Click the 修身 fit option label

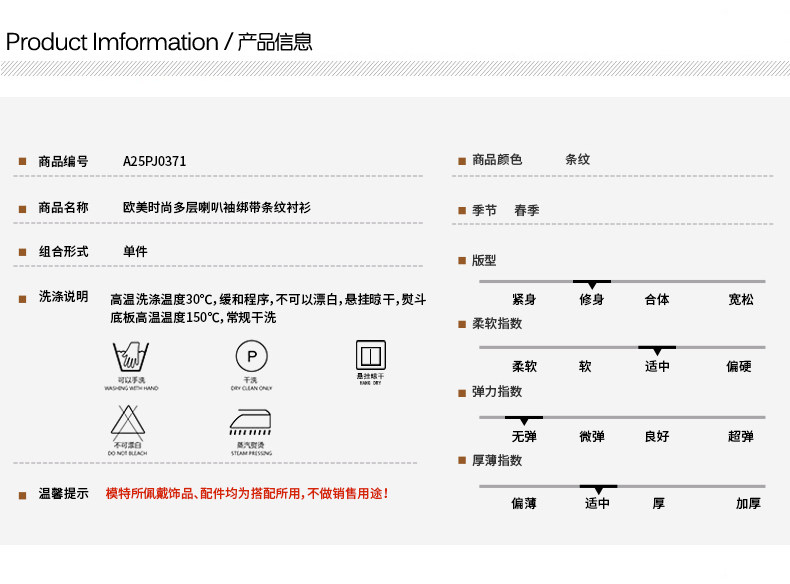tap(591, 299)
